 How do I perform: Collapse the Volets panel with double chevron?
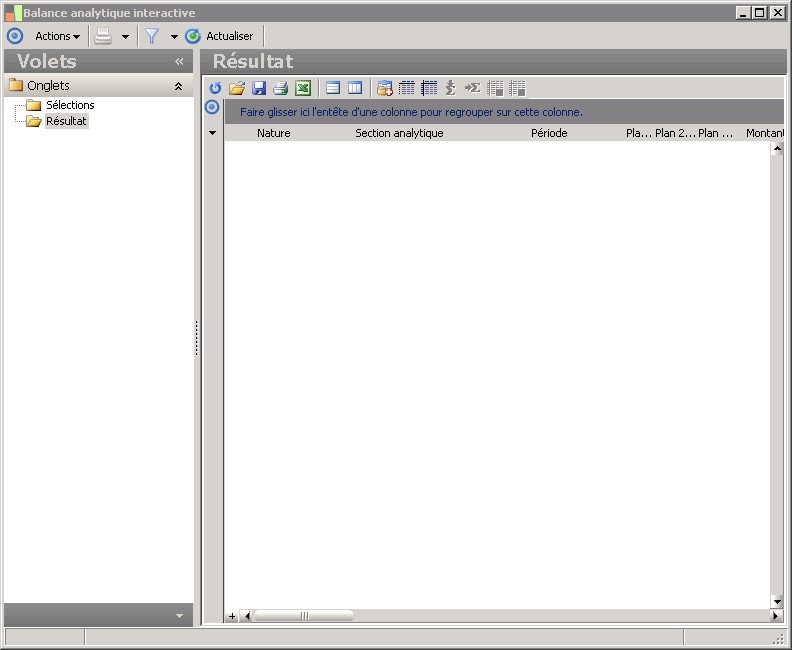tap(179, 62)
